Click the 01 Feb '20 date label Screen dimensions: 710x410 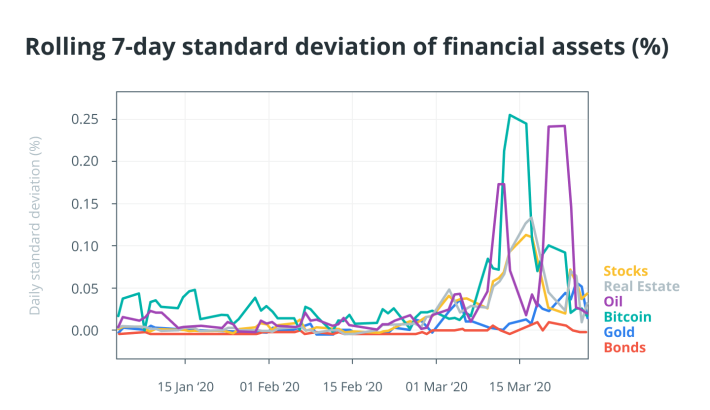(x=269, y=387)
